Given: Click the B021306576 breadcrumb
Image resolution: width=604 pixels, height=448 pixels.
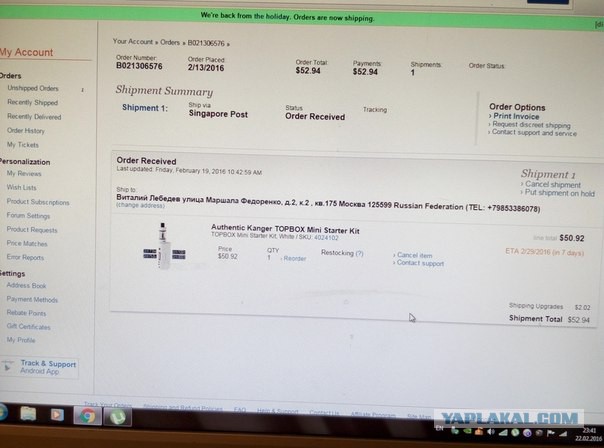Looking at the screenshot, I should [206, 43].
